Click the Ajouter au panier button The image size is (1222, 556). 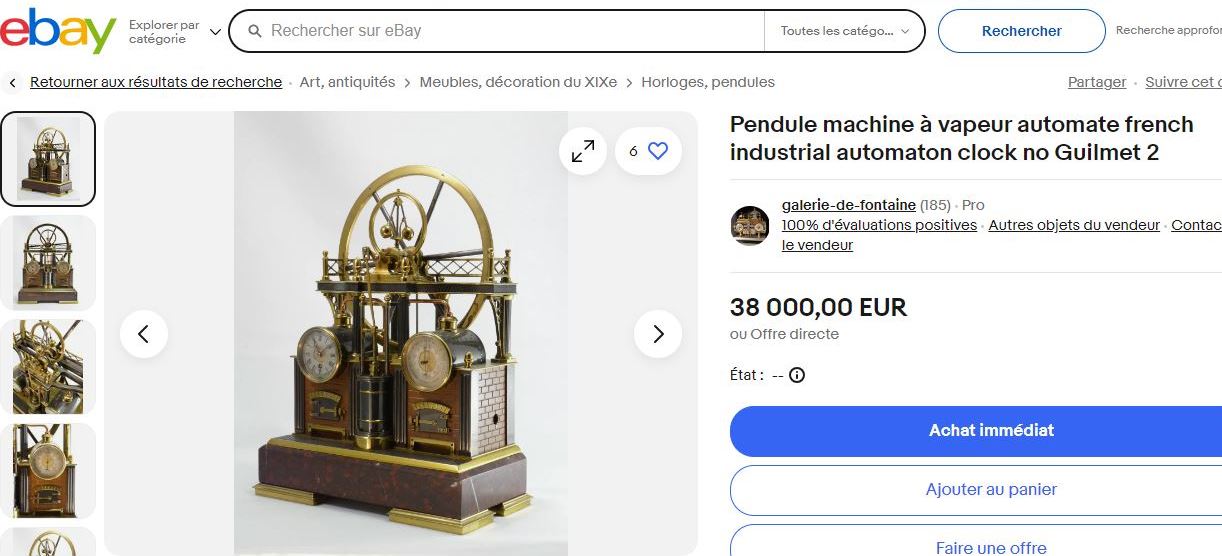[x=976, y=490]
